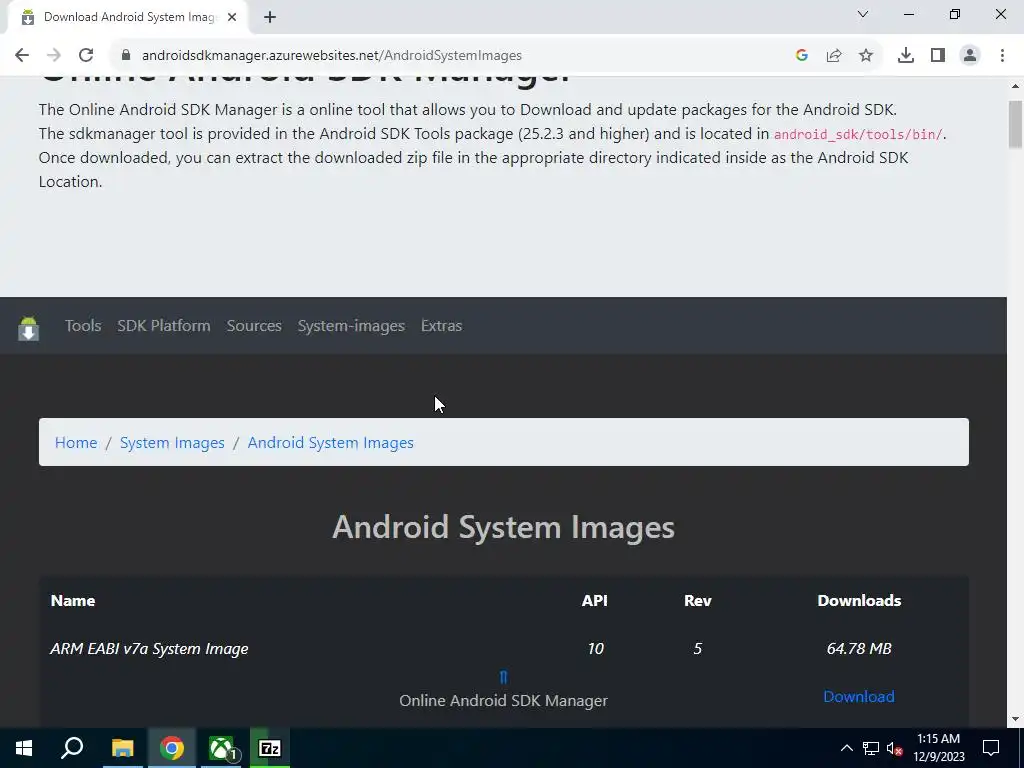Screen dimensions: 1024x768
Task: Open 7-Zip from the taskbar
Action: click(x=270, y=748)
